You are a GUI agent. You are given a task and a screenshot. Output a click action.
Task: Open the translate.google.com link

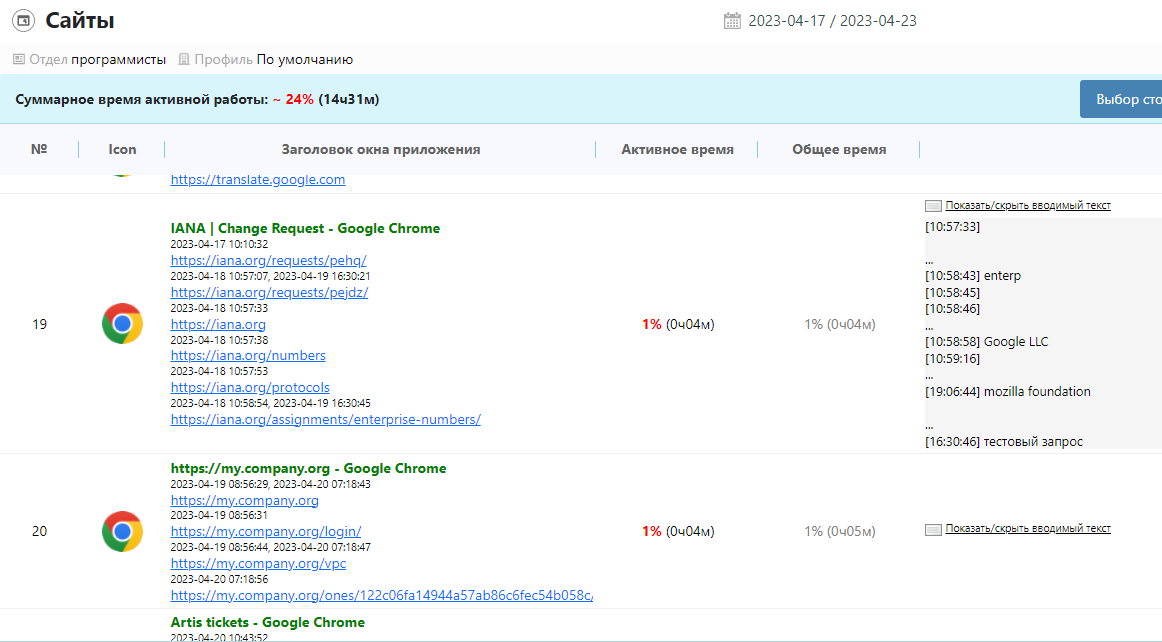(257, 180)
